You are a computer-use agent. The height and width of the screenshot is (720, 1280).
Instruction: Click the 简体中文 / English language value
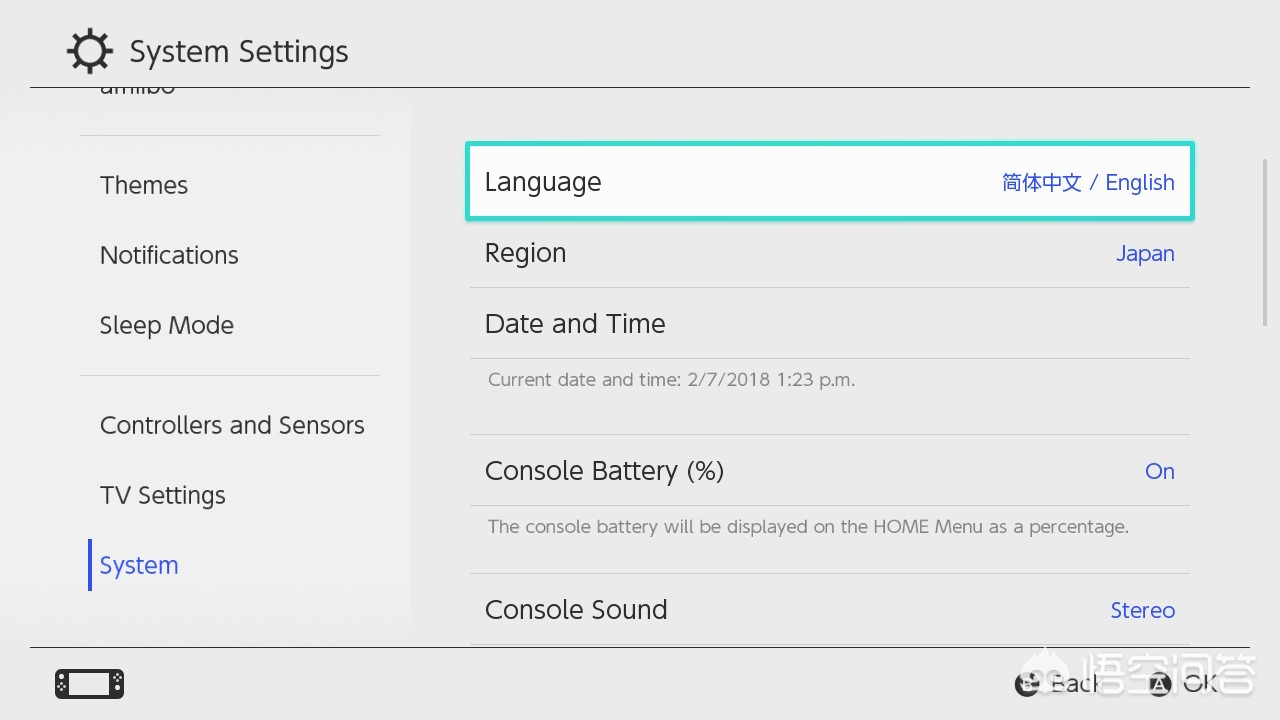(1088, 182)
